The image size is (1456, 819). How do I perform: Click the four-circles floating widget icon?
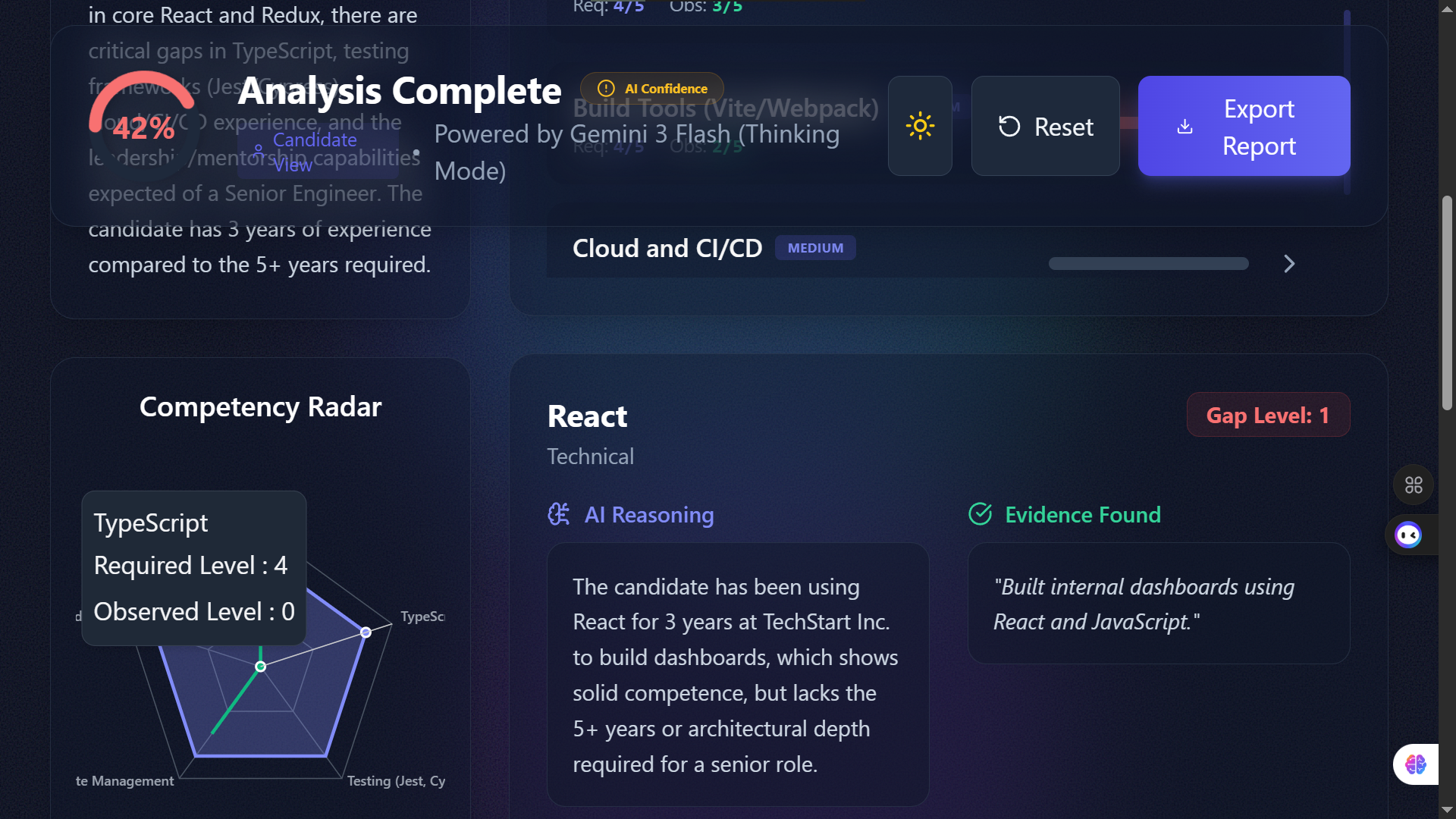pyautogui.click(x=1414, y=485)
